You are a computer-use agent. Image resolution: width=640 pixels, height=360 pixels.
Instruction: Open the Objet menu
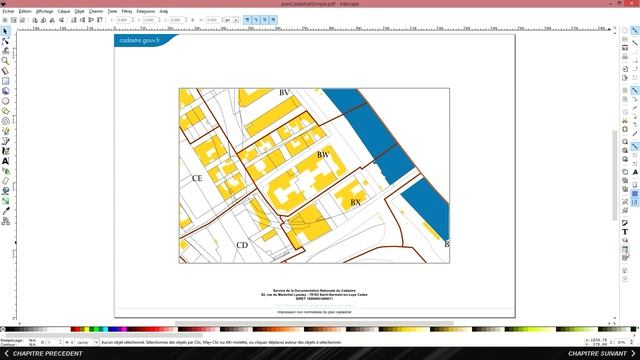79,11
